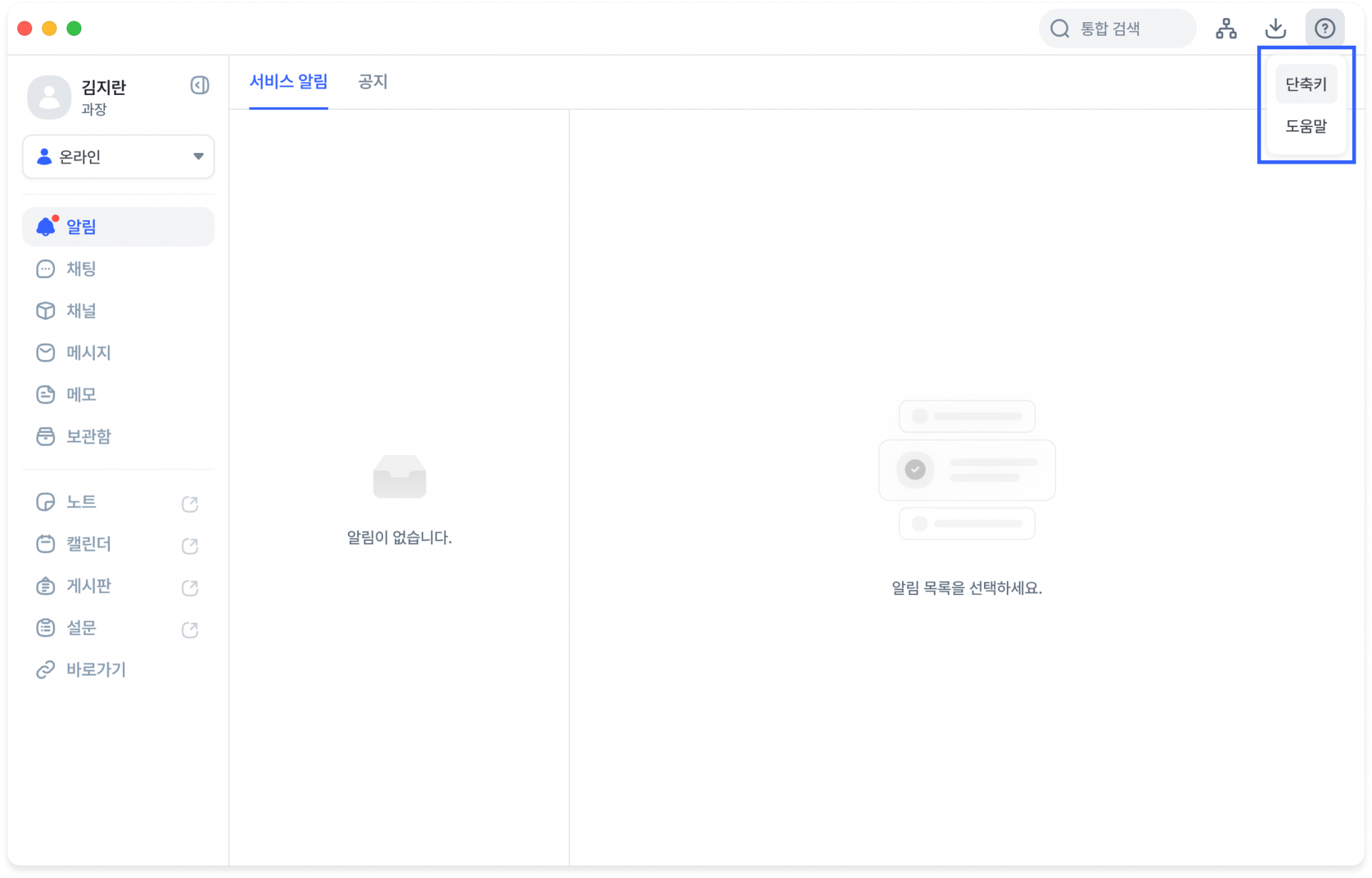
Task: Open the download icon in the top bar
Action: point(1276,28)
